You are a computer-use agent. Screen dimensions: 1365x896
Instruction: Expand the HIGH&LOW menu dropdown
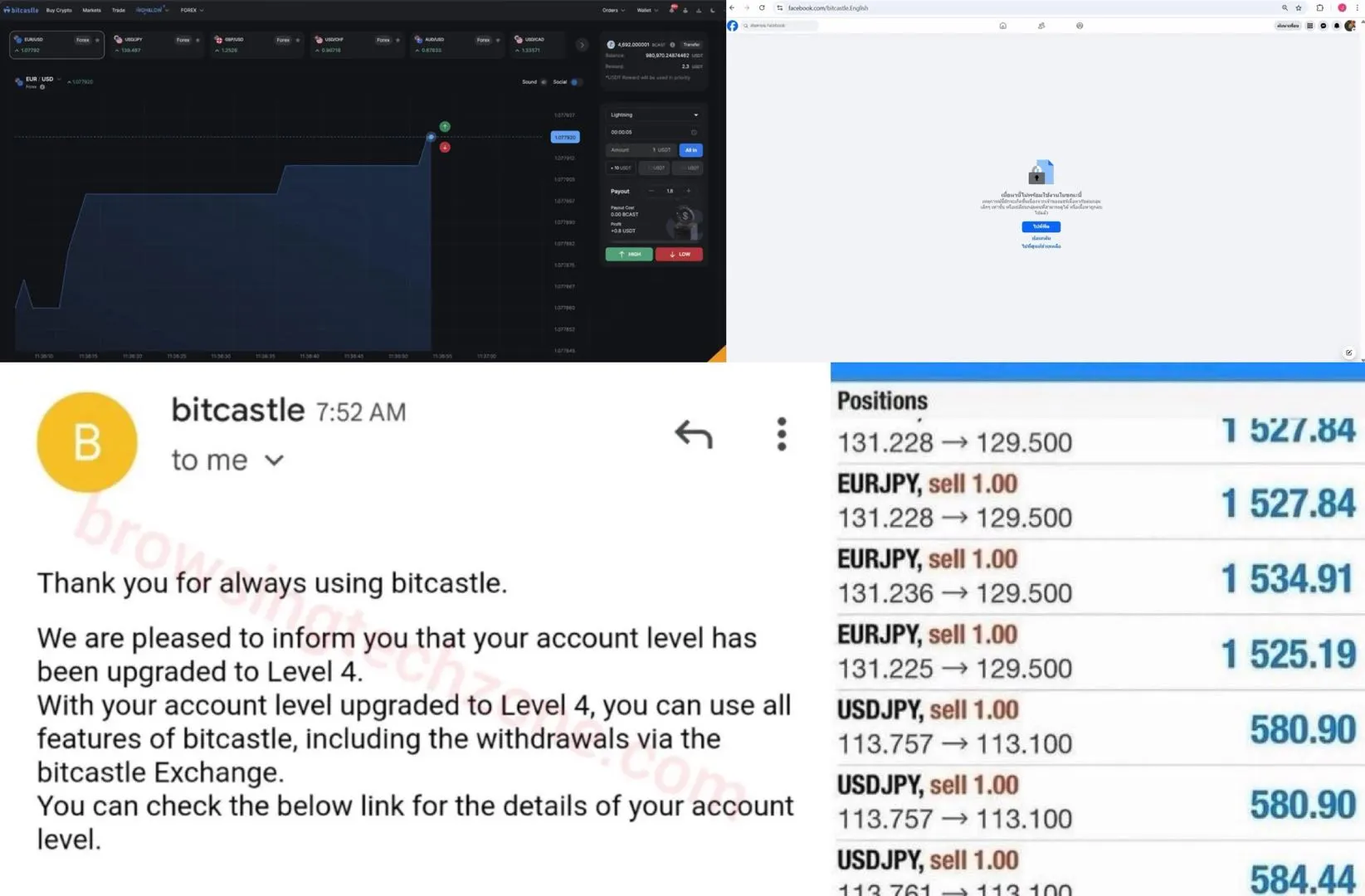point(152,10)
